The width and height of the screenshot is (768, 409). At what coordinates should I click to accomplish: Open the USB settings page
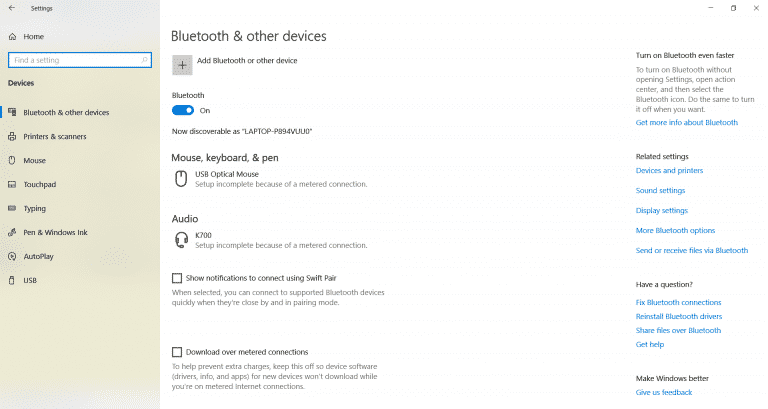pos(30,280)
